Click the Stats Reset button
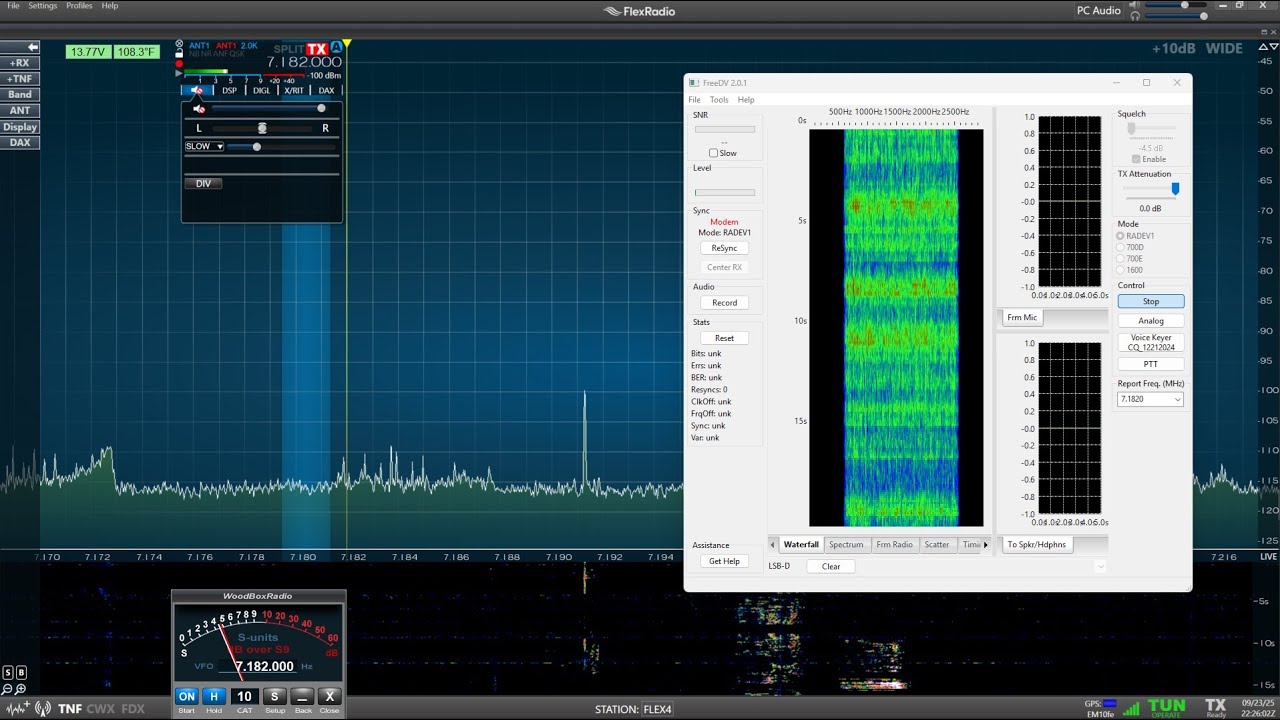Image resolution: width=1280 pixels, height=720 pixels. (724, 338)
